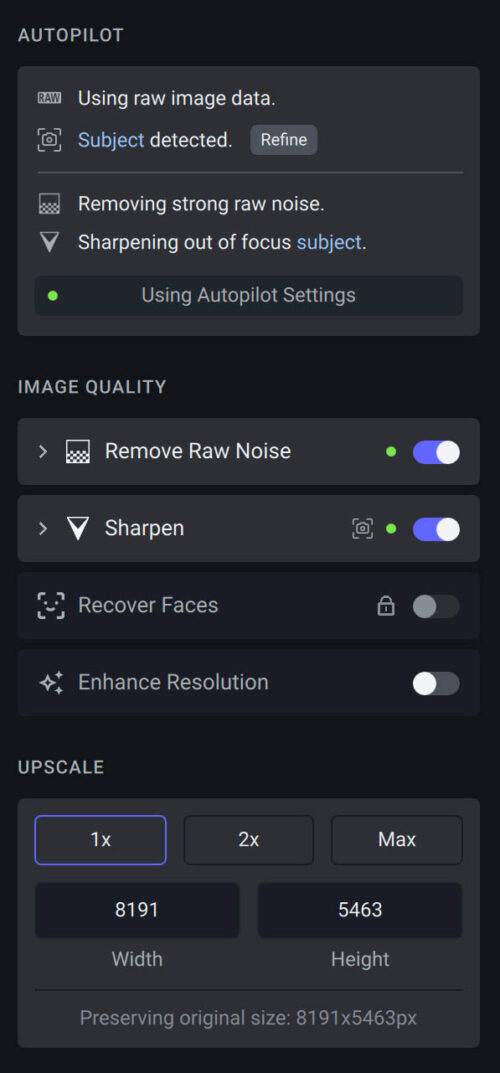
Task: Click the subject mask icon in Sharpen row
Action: click(x=363, y=528)
